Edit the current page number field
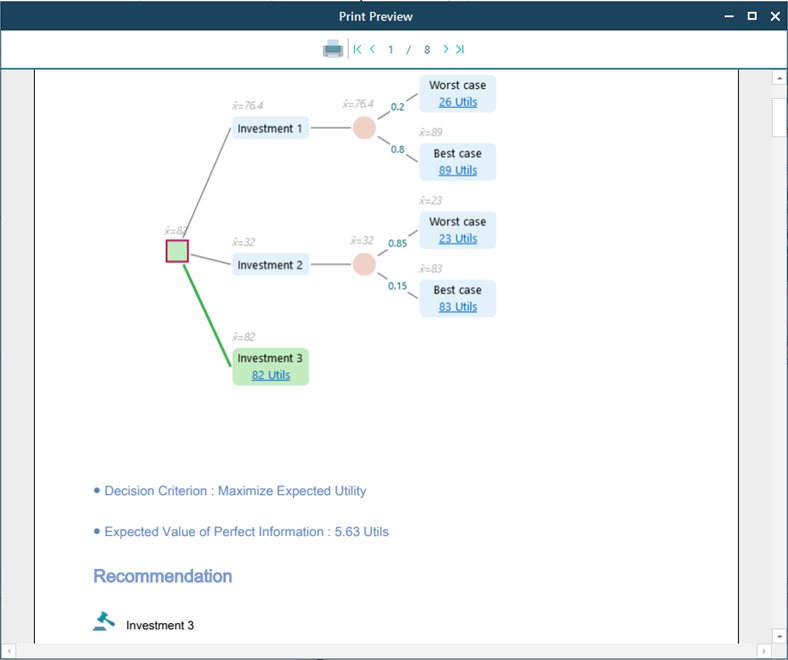Image resolution: width=788 pixels, height=660 pixels. tap(391, 49)
